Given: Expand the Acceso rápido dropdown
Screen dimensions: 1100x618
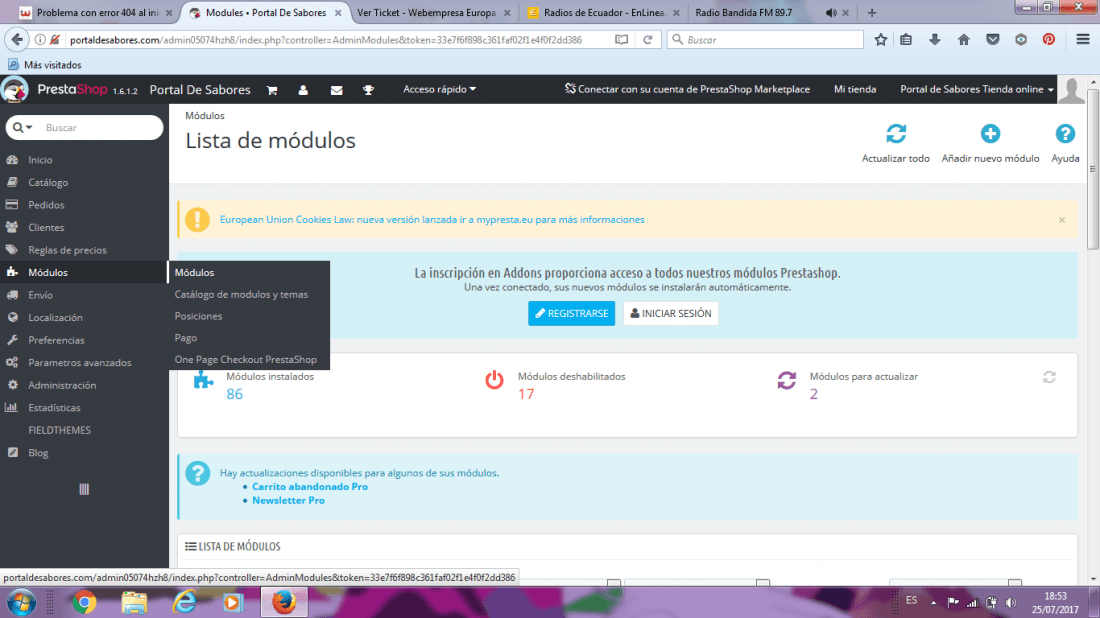Looking at the screenshot, I should pos(439,89).
